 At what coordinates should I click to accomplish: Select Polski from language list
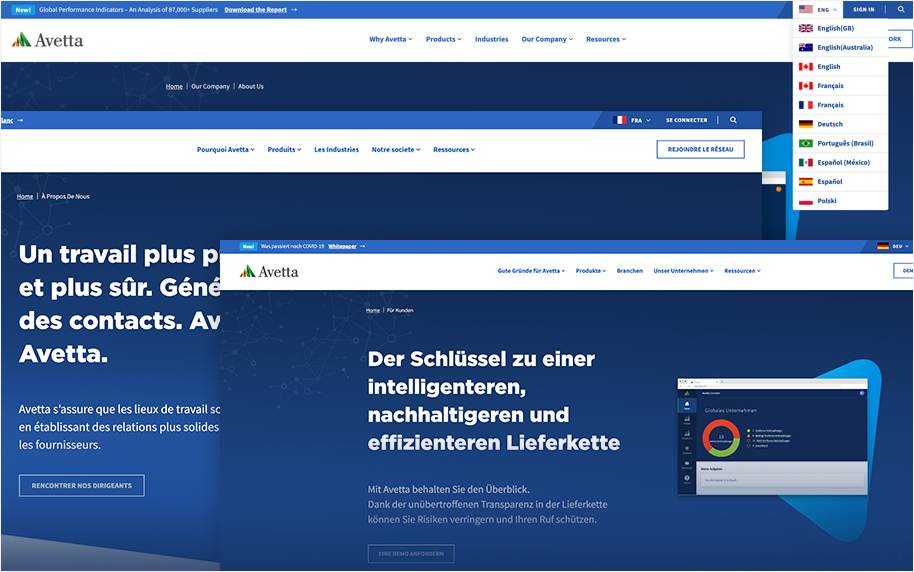pyautogui.click(x=840, y=201)
